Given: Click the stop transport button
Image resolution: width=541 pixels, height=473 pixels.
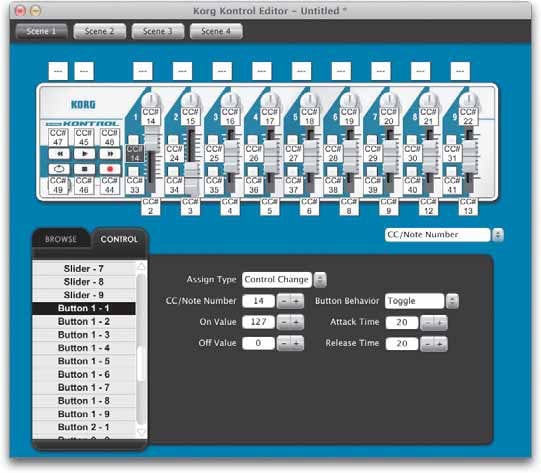Looking at the screenshot, I should 85,169.
